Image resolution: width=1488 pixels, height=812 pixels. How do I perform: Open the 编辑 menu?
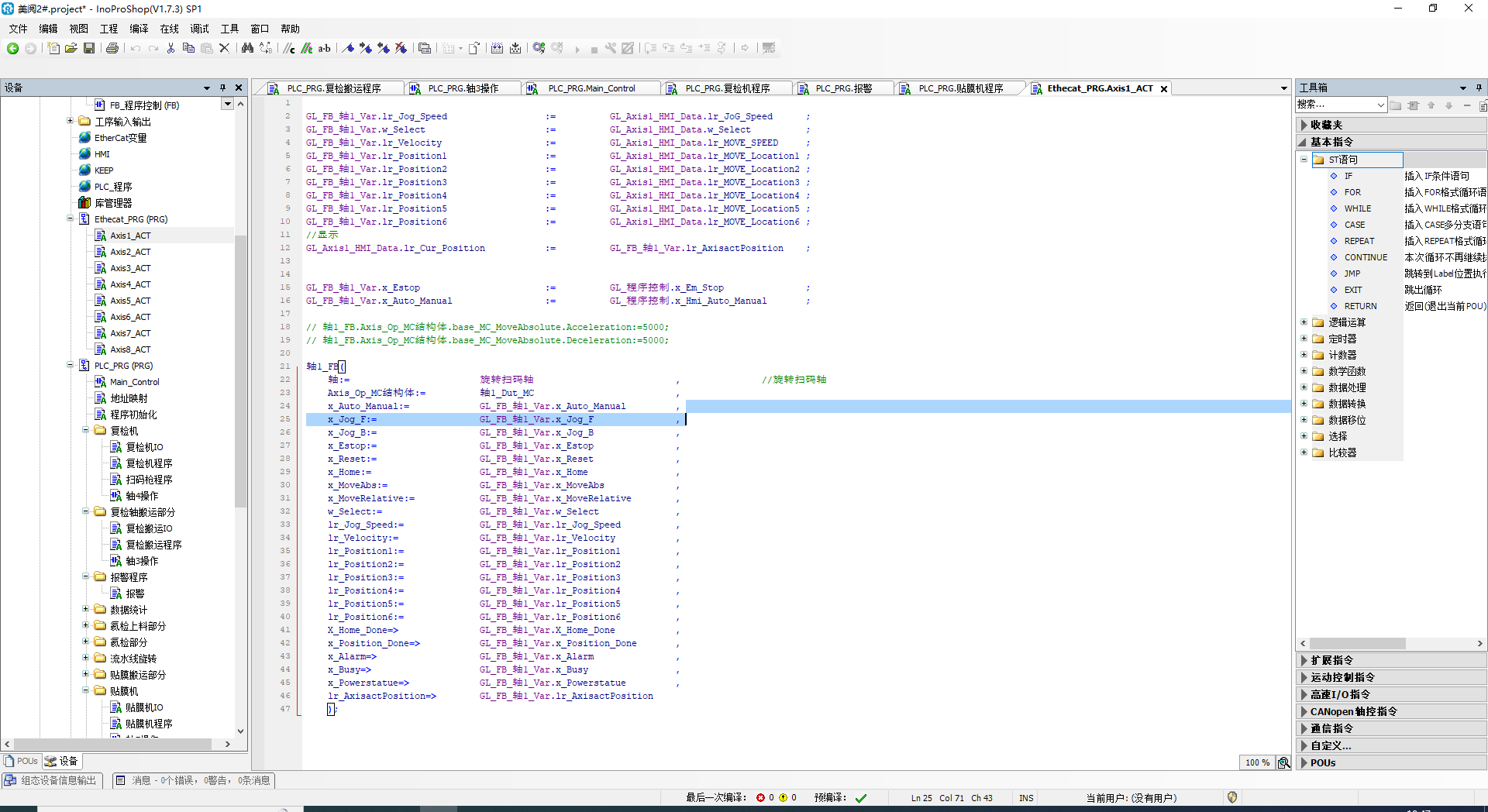coord(48,29)
